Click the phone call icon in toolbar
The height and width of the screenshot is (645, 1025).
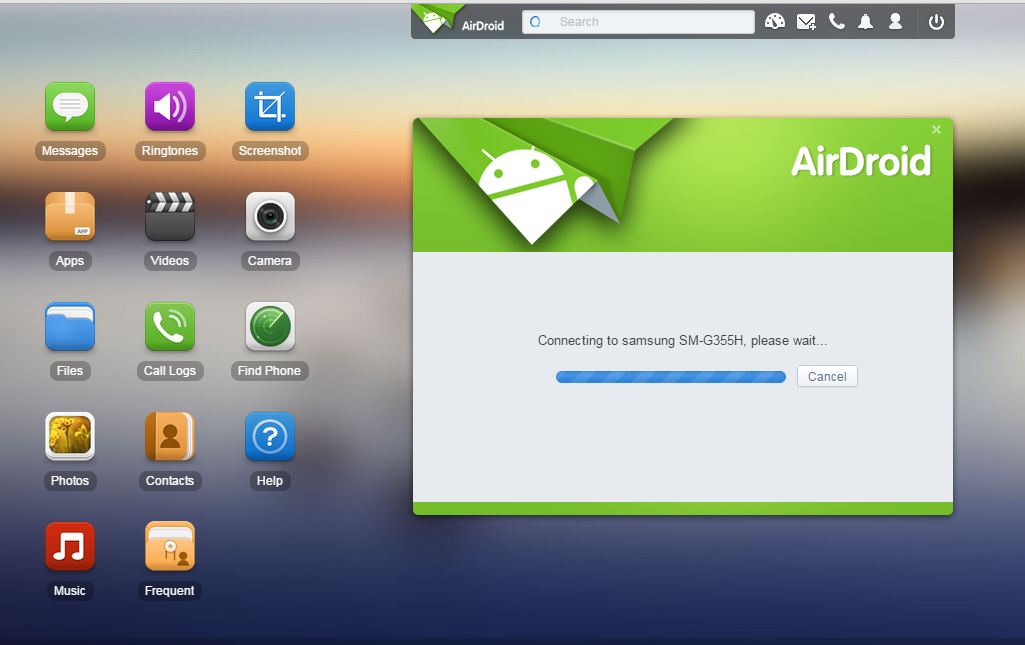tap(836, 22)
